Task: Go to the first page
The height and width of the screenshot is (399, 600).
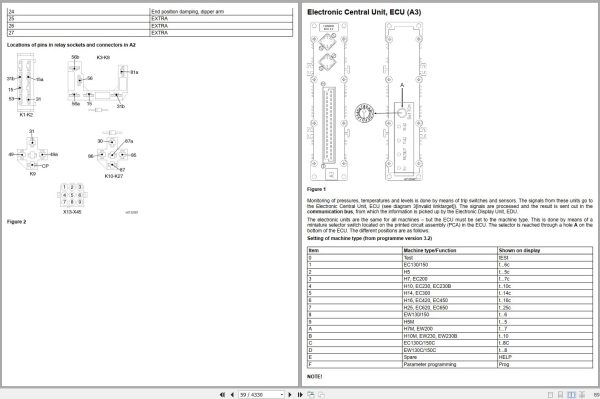Action: (222, 394)
